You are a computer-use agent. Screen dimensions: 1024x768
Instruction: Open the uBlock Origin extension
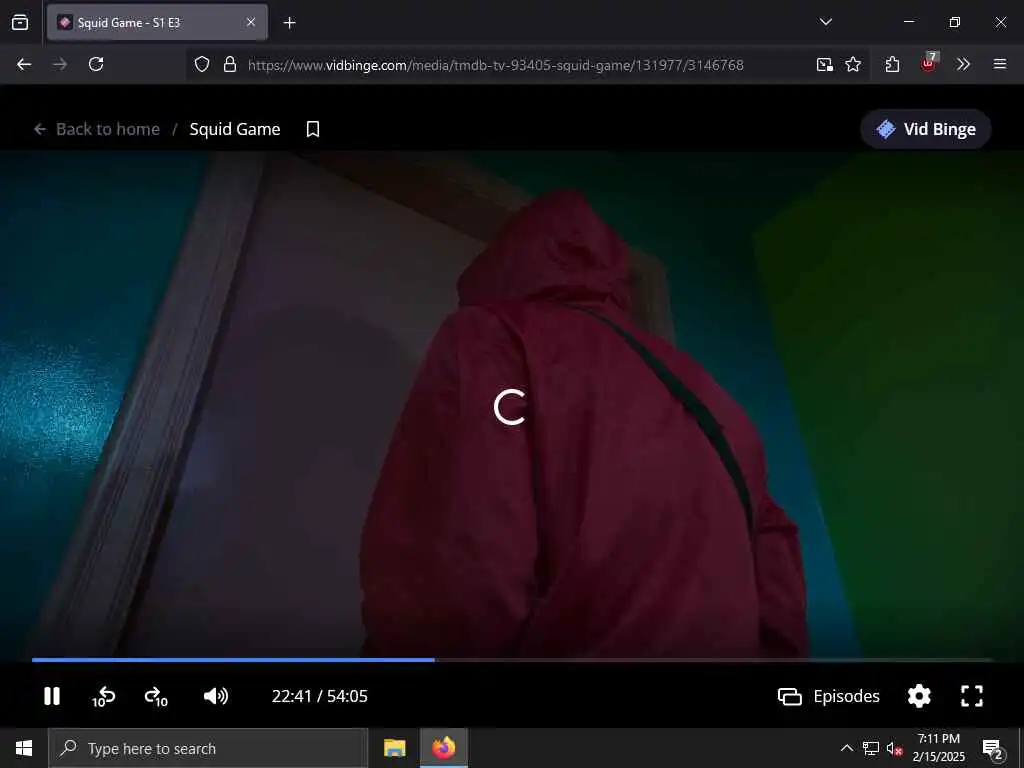[929, 63]
